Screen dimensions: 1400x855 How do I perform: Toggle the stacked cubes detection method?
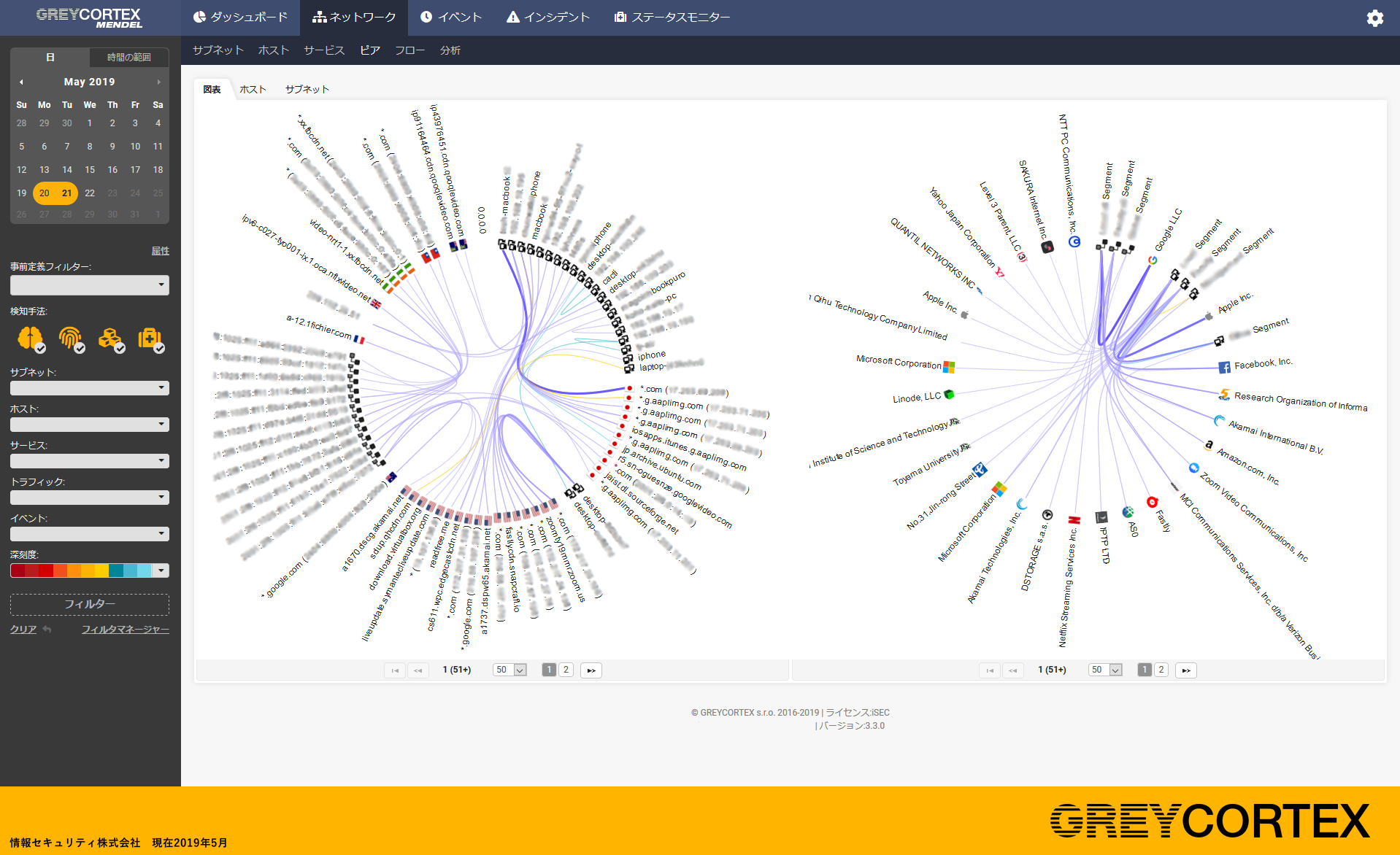click(111, 338)
